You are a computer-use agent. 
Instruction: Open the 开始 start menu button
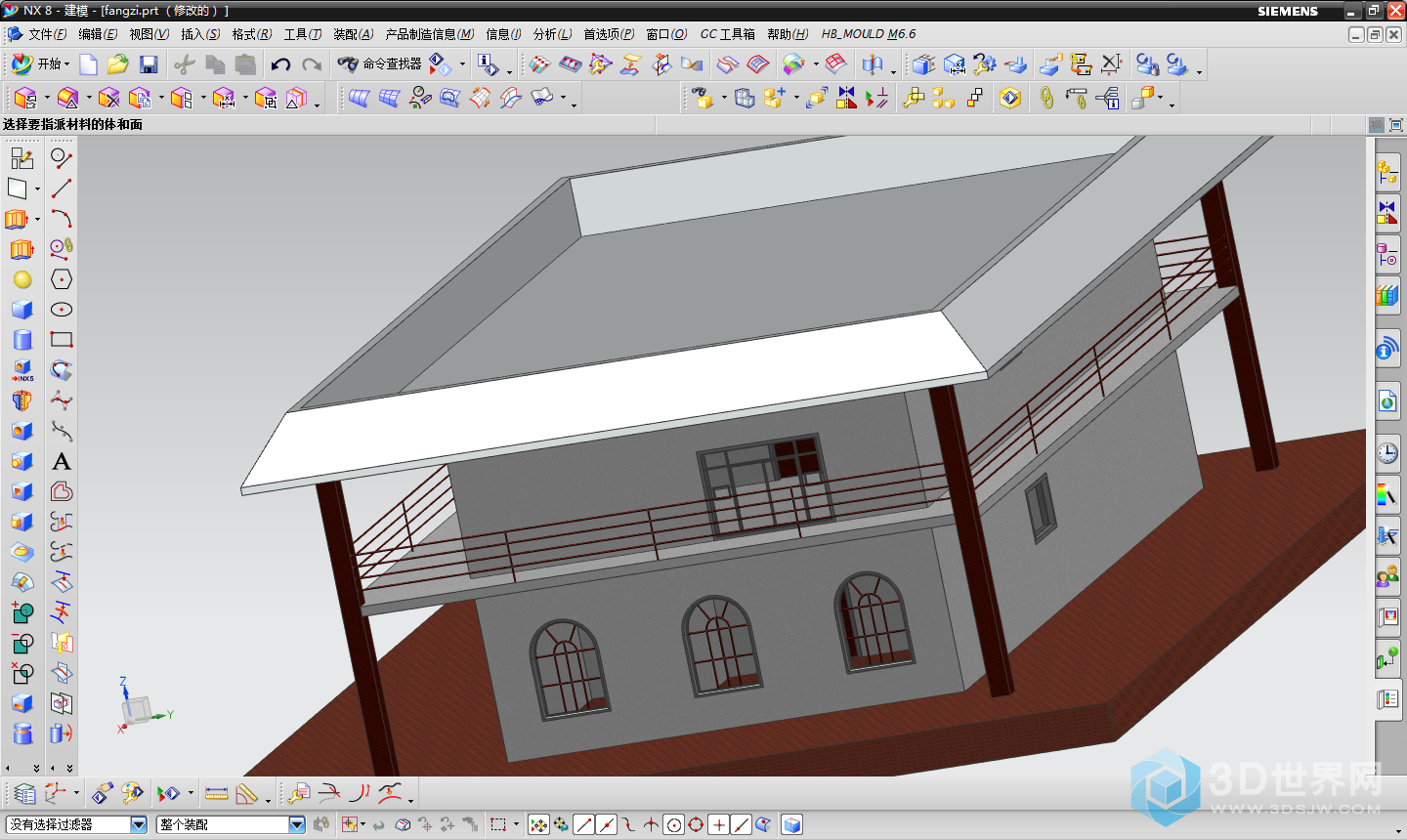click(40, 63)
